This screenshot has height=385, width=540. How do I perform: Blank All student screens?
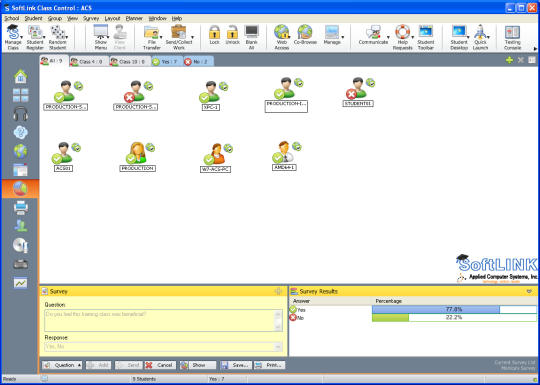(251, 37)
